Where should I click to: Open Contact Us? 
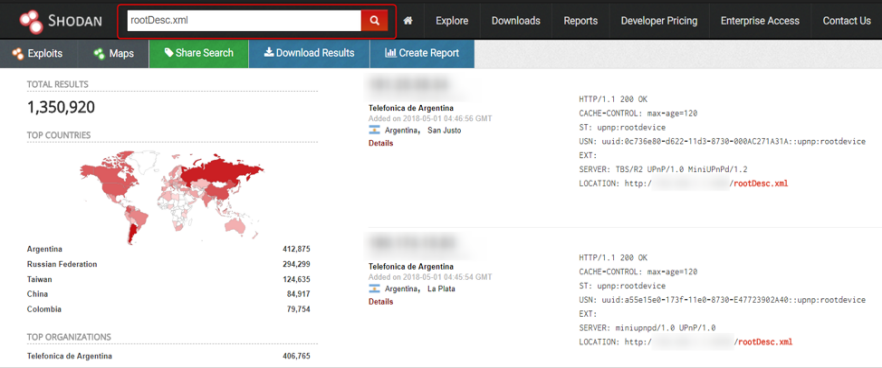coord(847,21)
